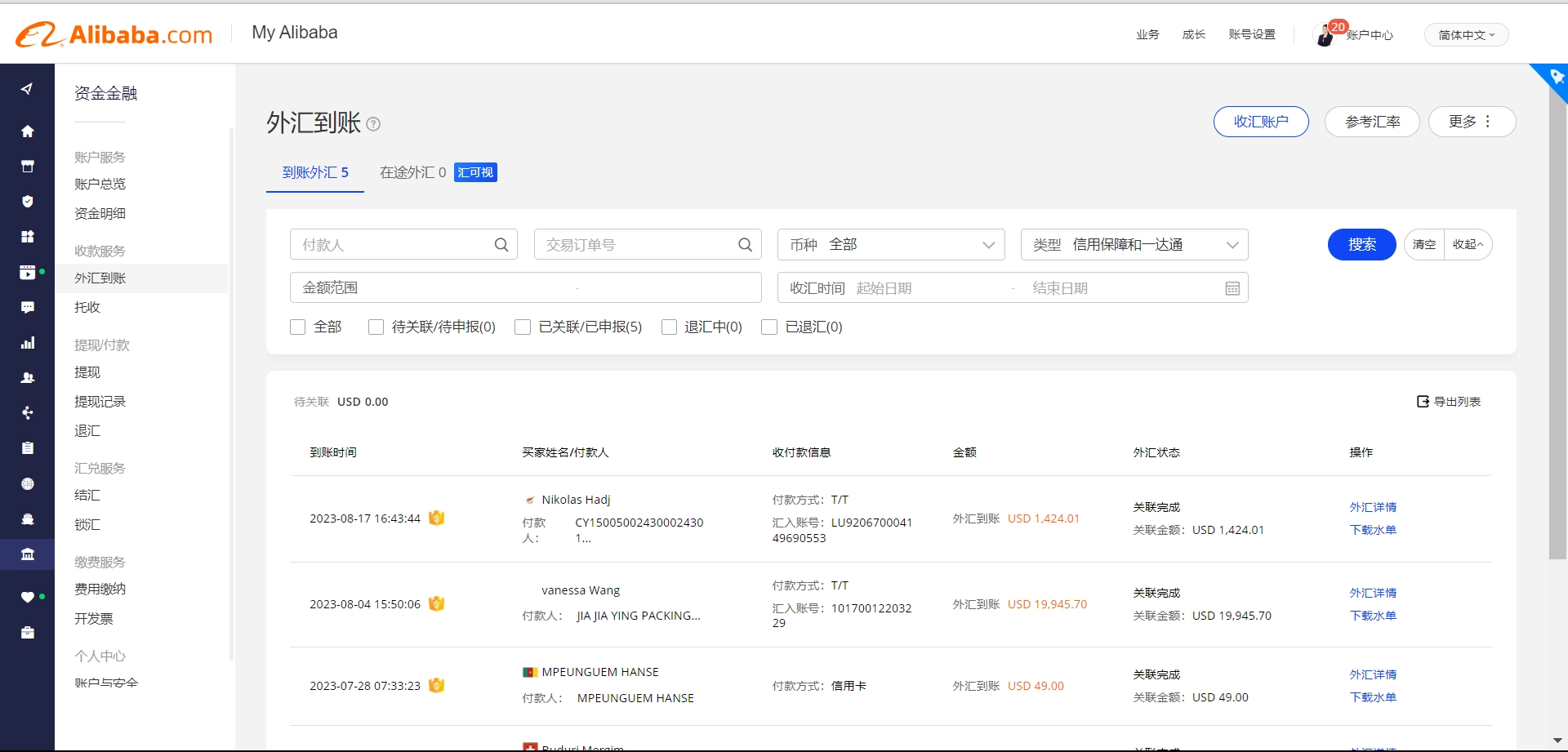Open the share nodes icon in left rail
Screen dimensions: 1568x752
click(x=27, y=413)
